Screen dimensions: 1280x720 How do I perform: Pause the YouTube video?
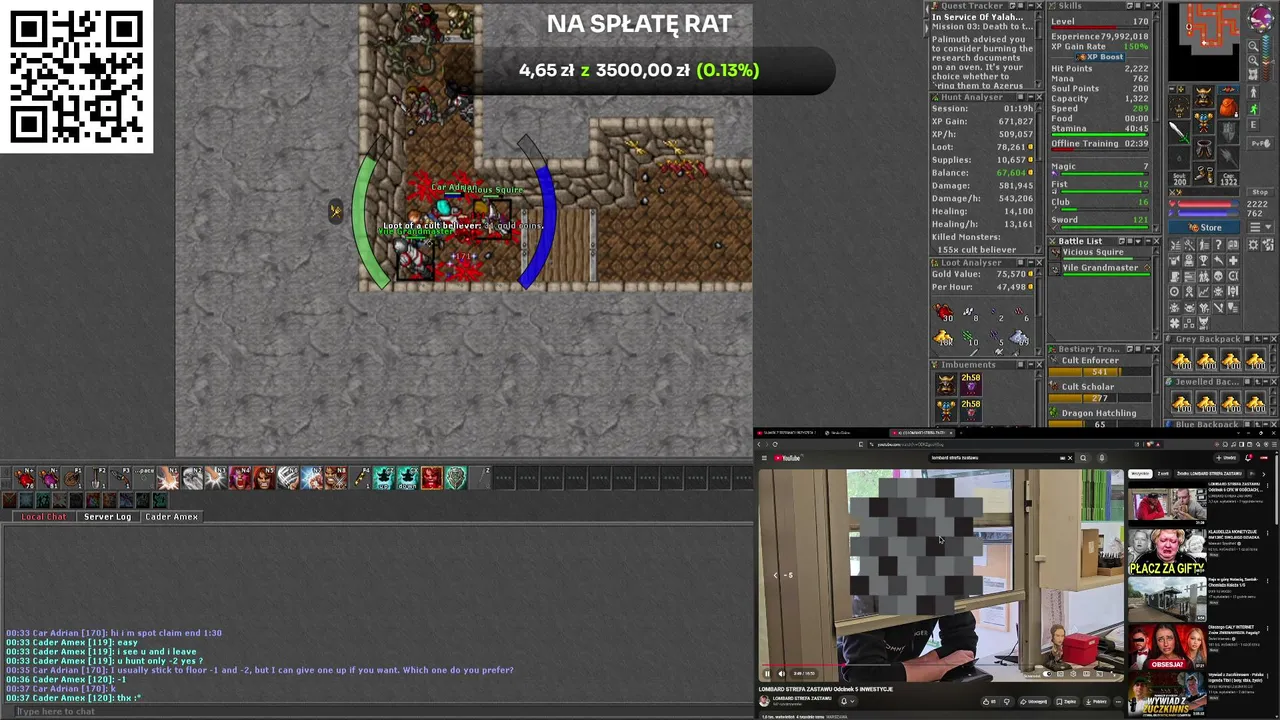767,674
